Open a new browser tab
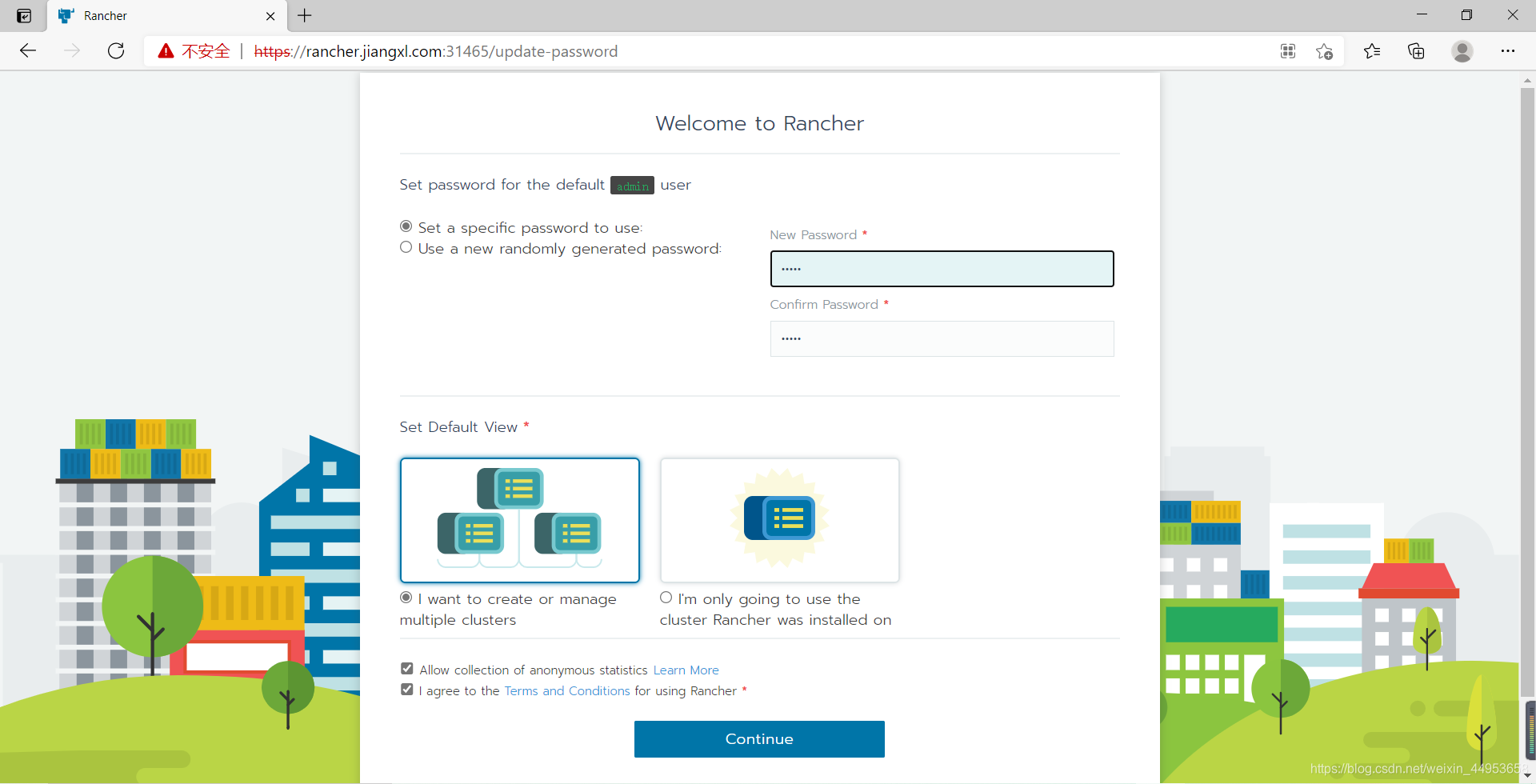 pos(305,15)
